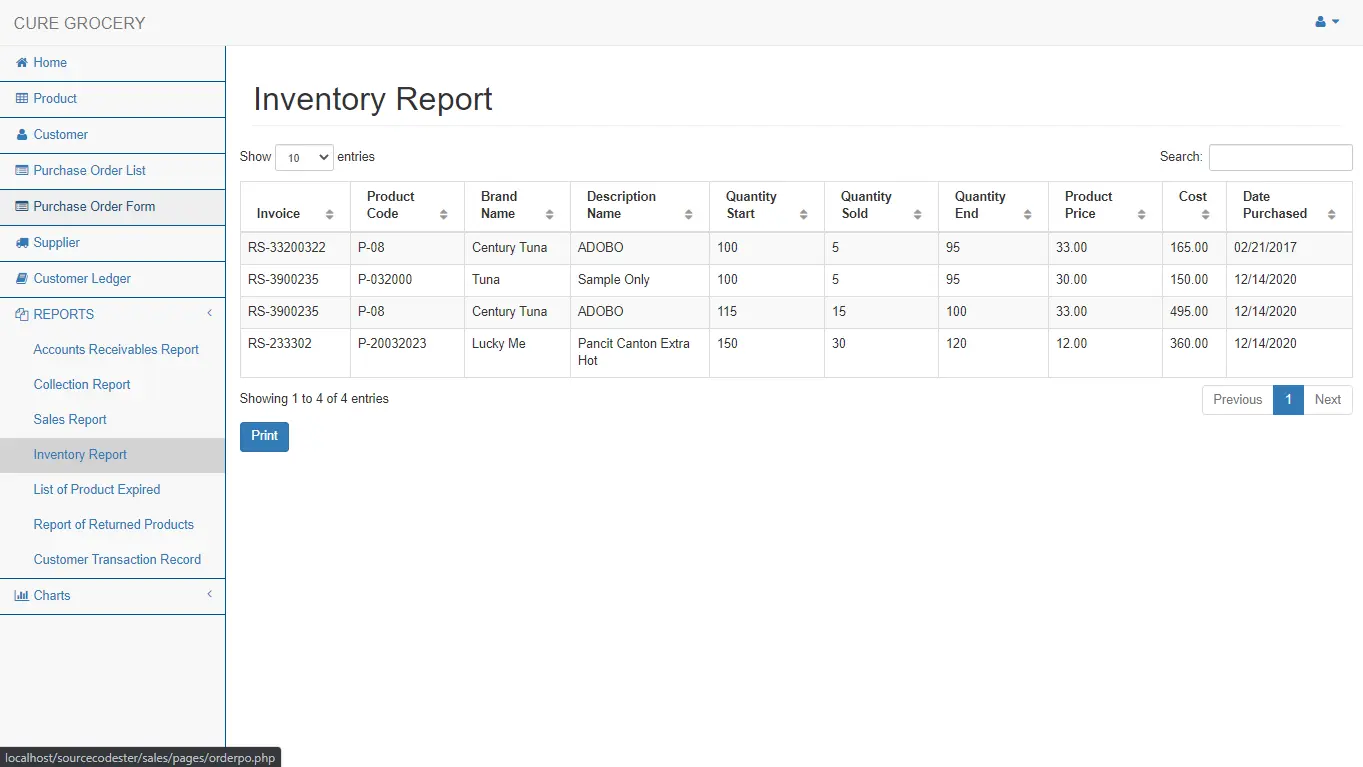Click the CURE GROCERY brand link

pyautogui.click(x=80, y=23)
